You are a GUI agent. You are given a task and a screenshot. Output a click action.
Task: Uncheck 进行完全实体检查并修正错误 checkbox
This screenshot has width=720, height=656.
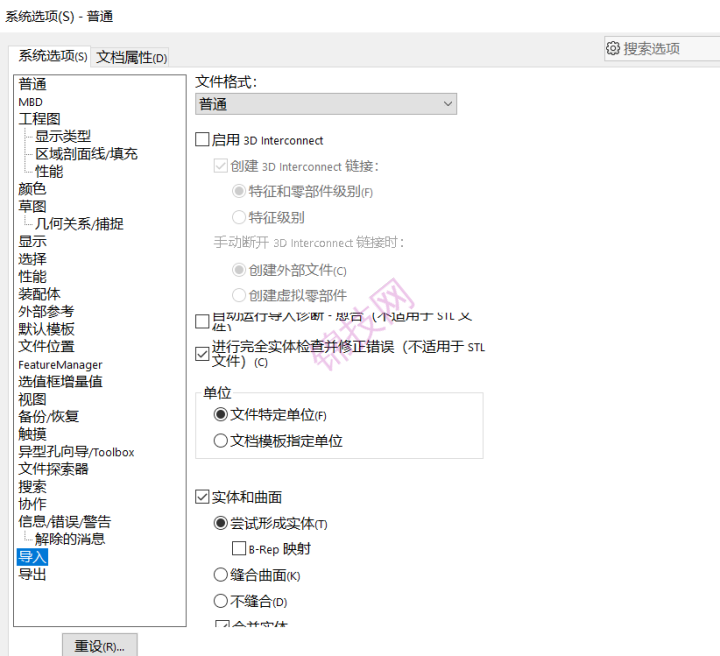pyautogui.click(x=202, y=354)
